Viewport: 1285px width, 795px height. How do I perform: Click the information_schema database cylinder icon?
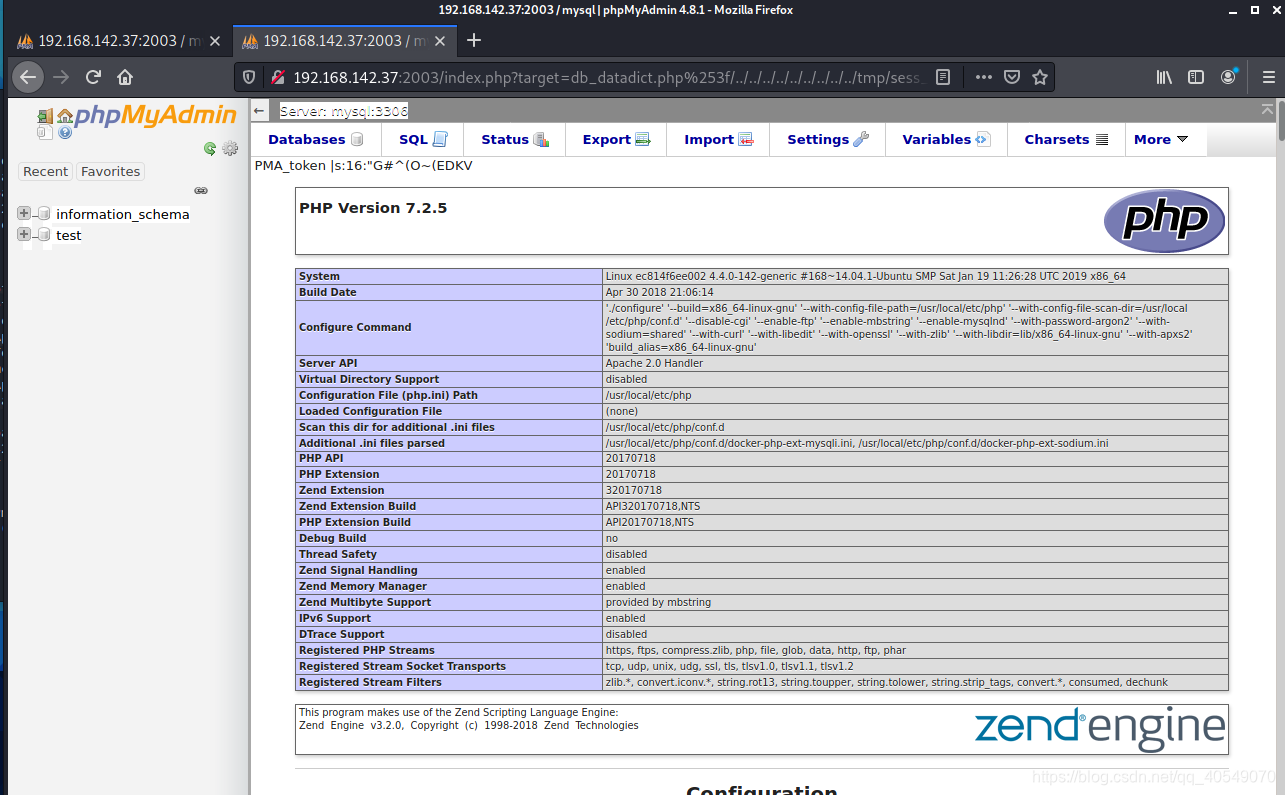[x=44, y=213]
